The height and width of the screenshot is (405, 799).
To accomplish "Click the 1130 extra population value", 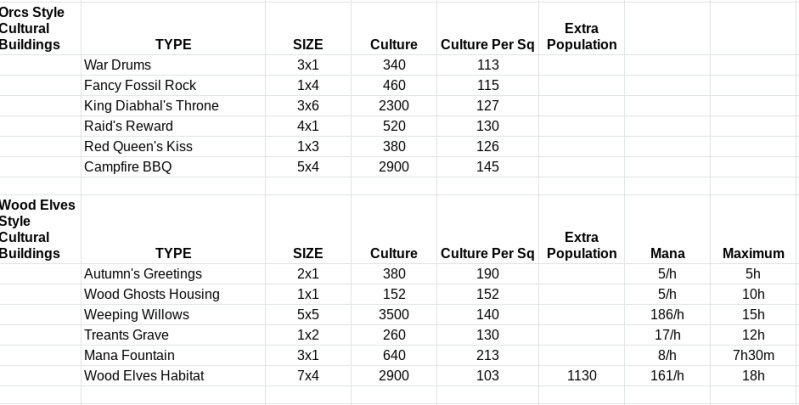I will coord(581,374).
